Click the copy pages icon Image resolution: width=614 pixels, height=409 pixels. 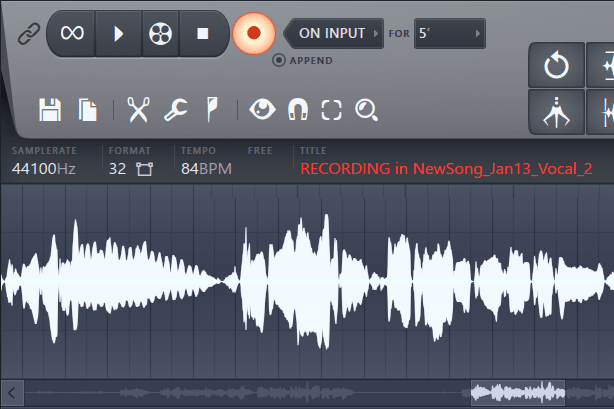coord(87,110)
